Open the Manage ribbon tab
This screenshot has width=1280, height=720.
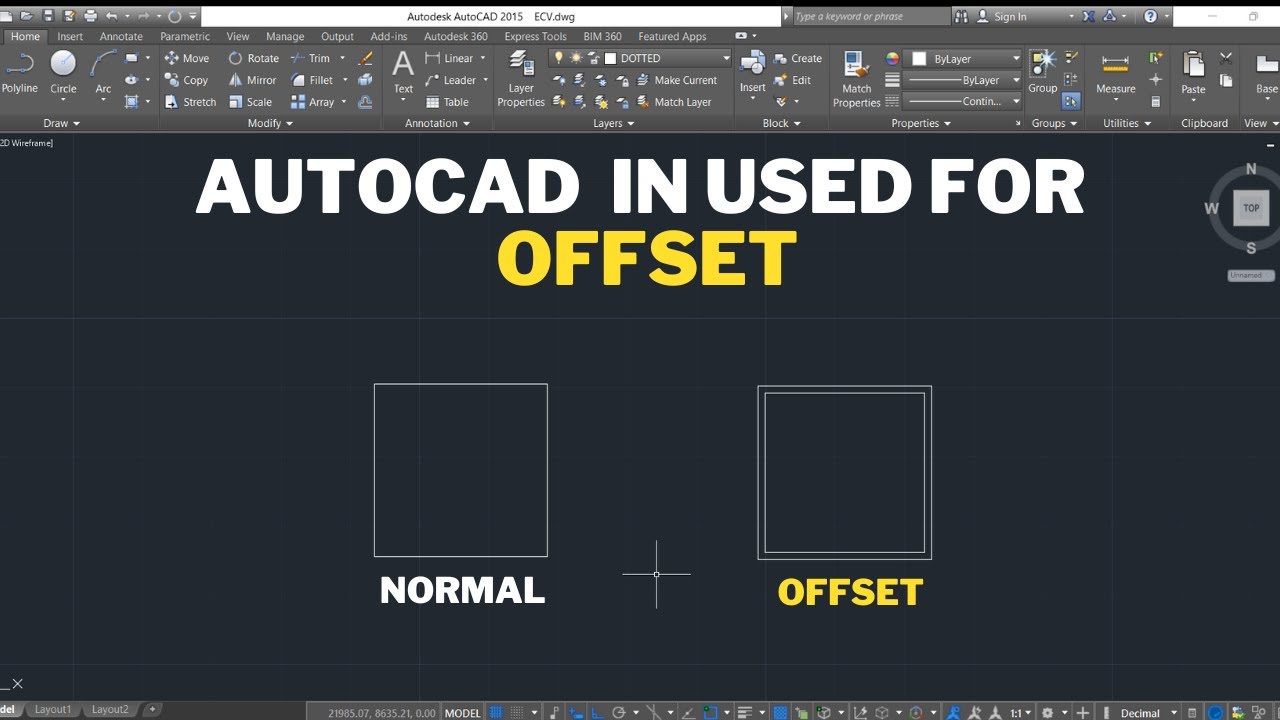285,36
